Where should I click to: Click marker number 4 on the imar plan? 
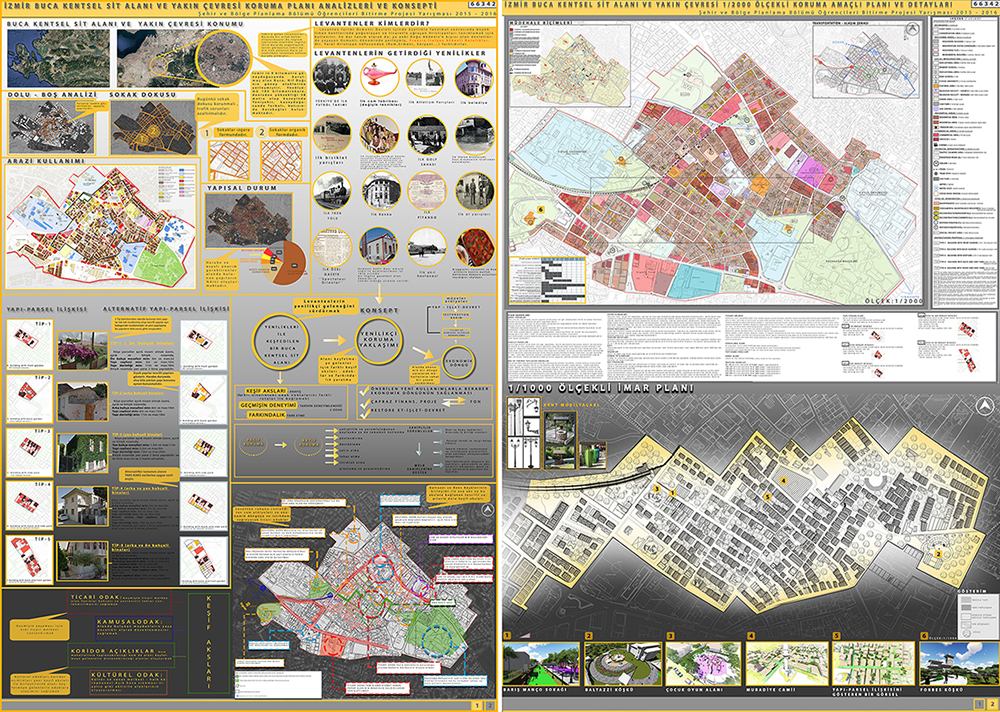tap(784, 481)
